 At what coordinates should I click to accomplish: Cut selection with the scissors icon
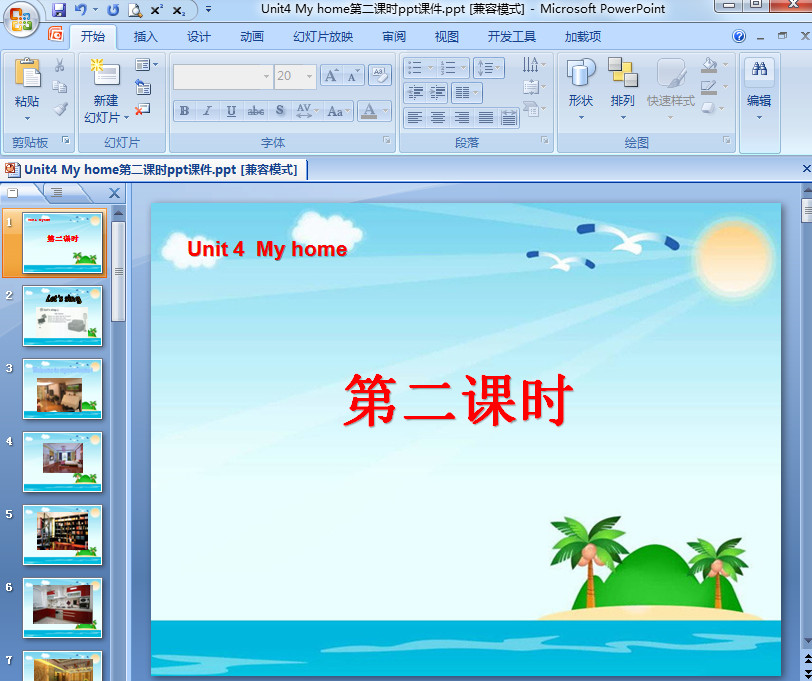click(60, 65)
